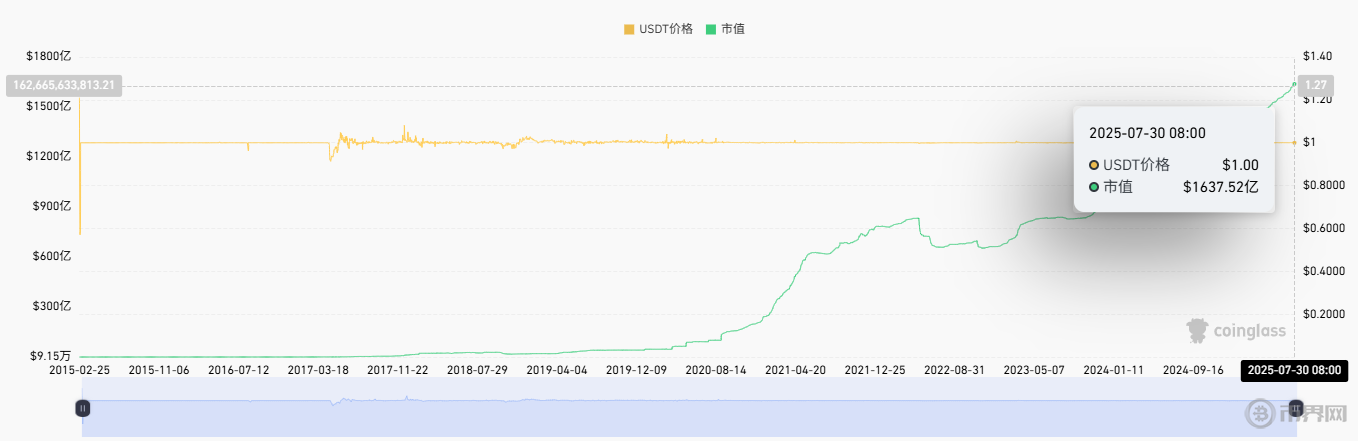Click the blue range selector area
Viewport: 1358px width, 441px height.
tap(689, 407)
